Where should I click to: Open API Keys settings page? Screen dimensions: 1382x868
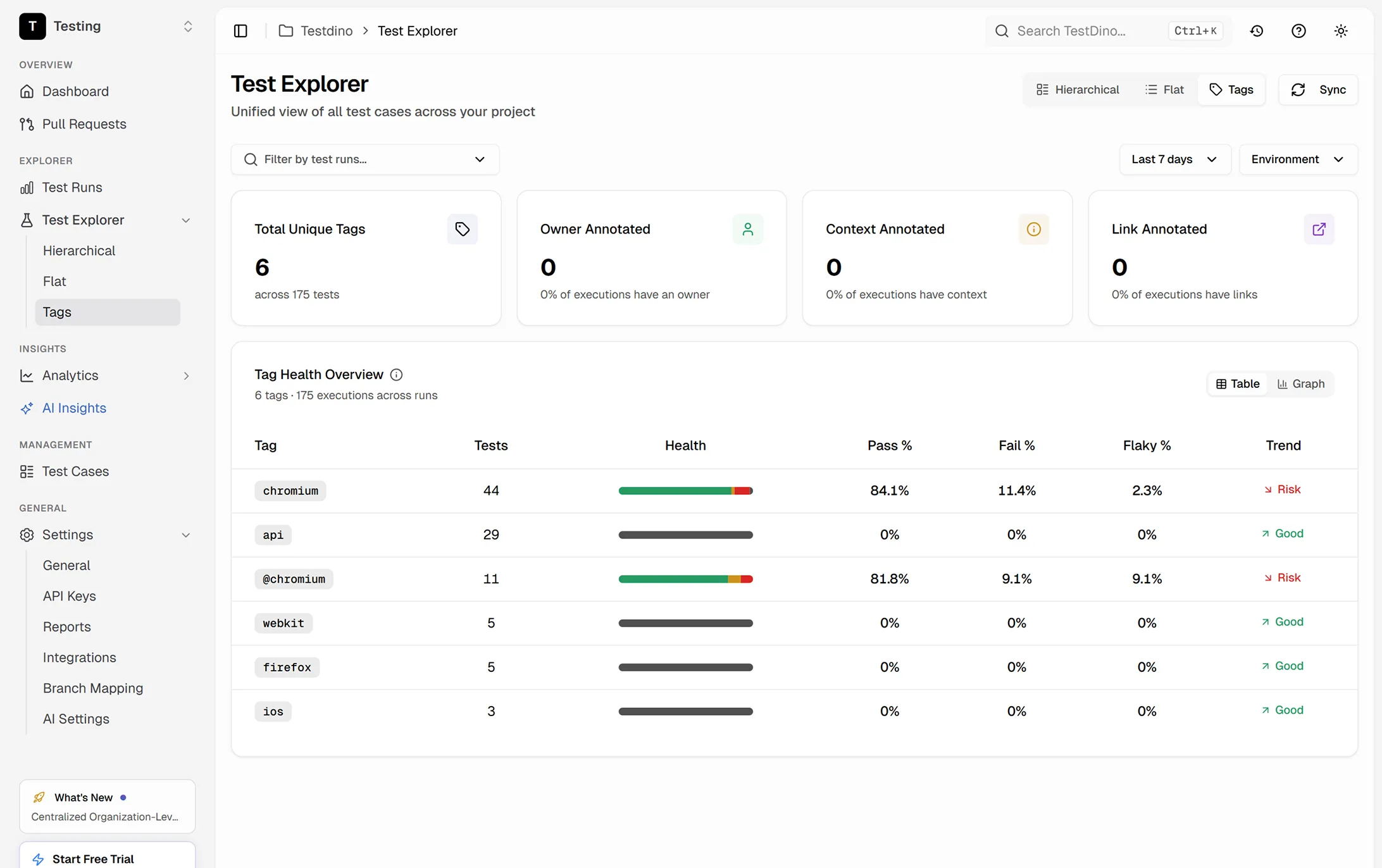point(108,596)
